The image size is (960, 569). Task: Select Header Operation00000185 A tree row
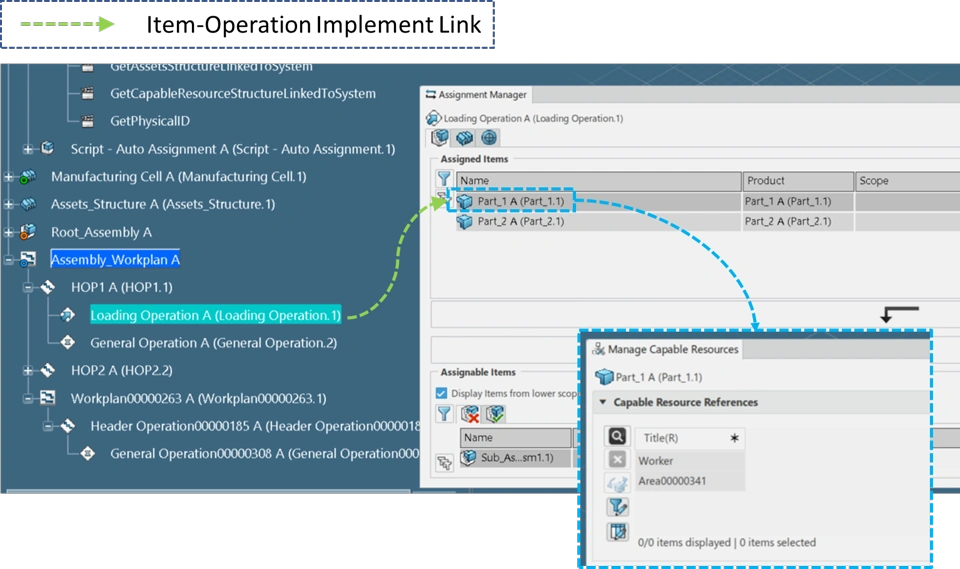point(255,426)
